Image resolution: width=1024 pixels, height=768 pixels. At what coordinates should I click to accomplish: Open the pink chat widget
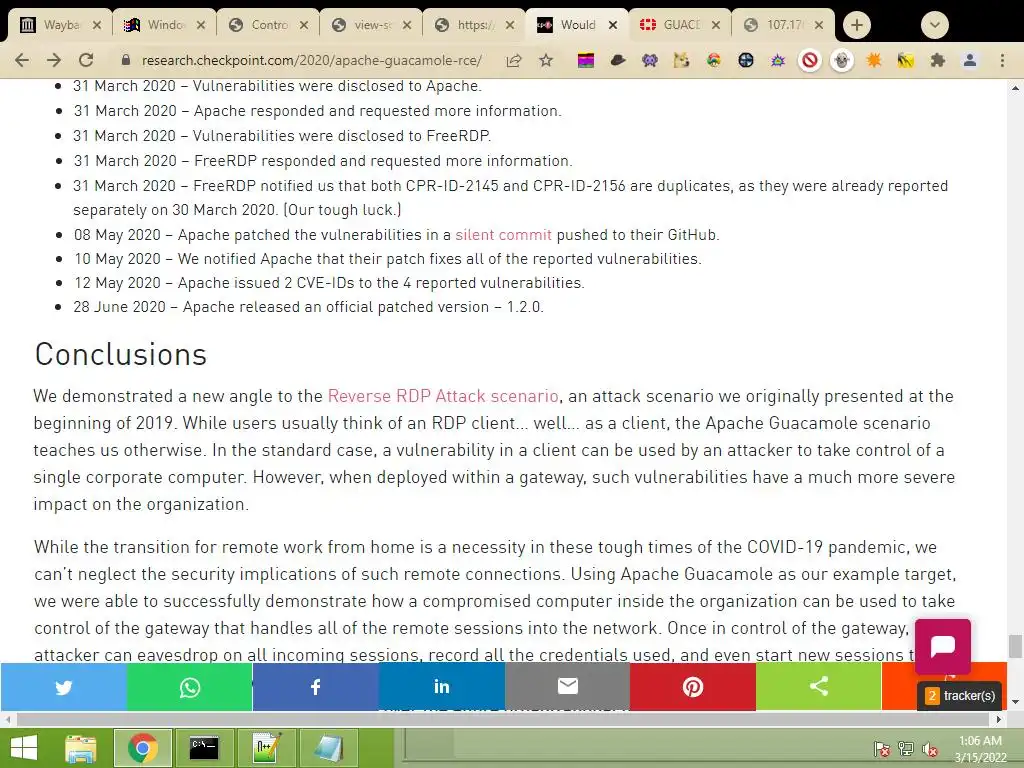pos(943,647)
